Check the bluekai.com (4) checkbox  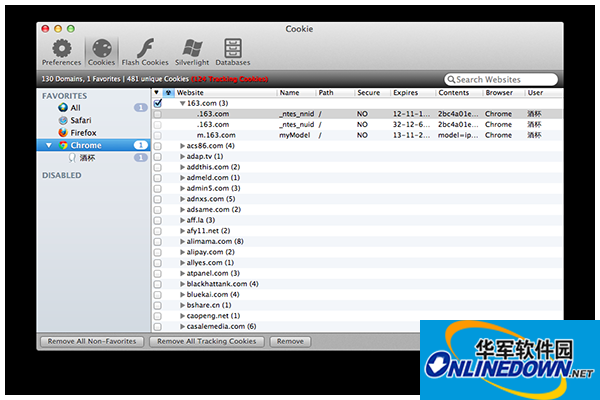(158, 295)
